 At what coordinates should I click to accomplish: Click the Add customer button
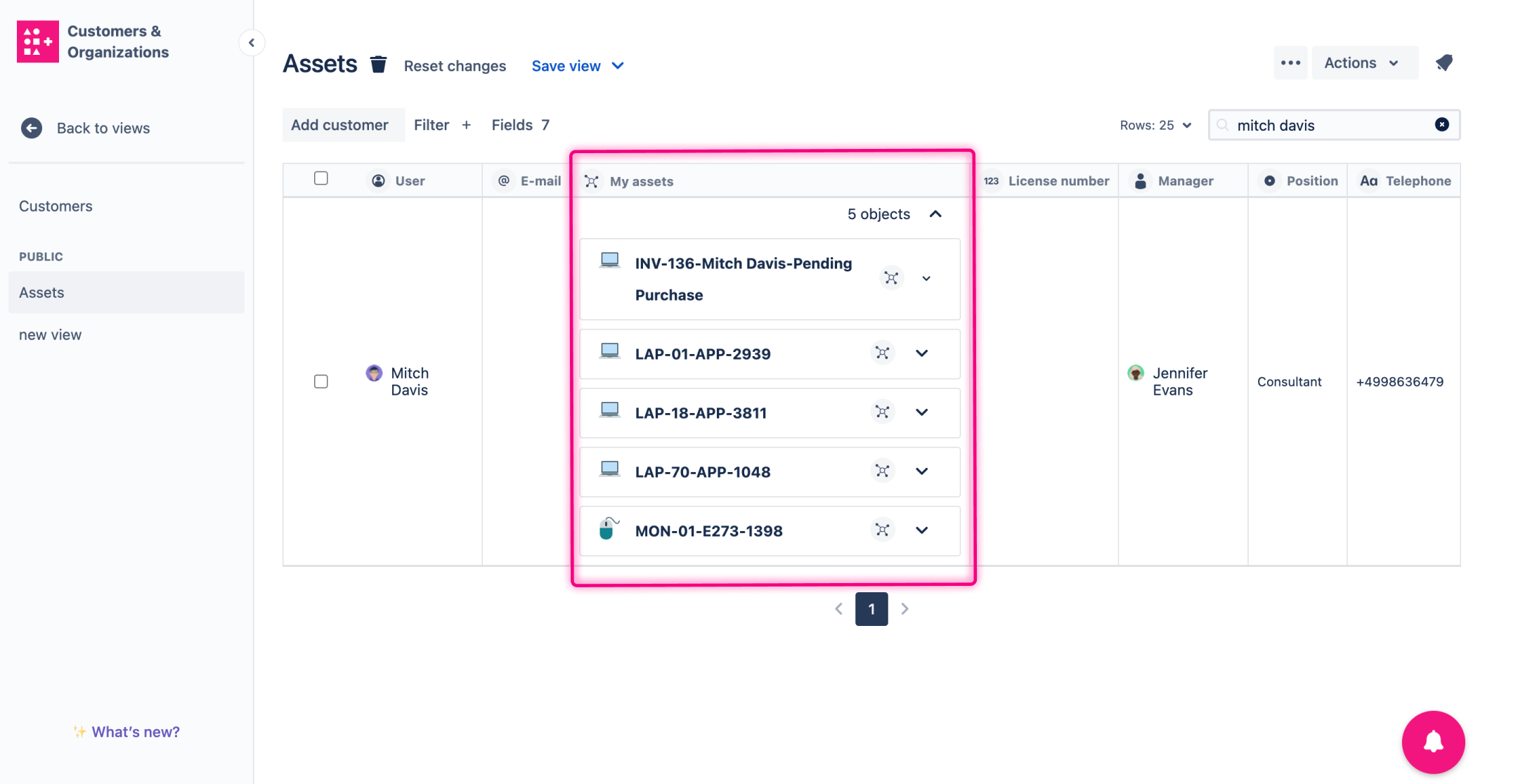(x=339, y=125)
